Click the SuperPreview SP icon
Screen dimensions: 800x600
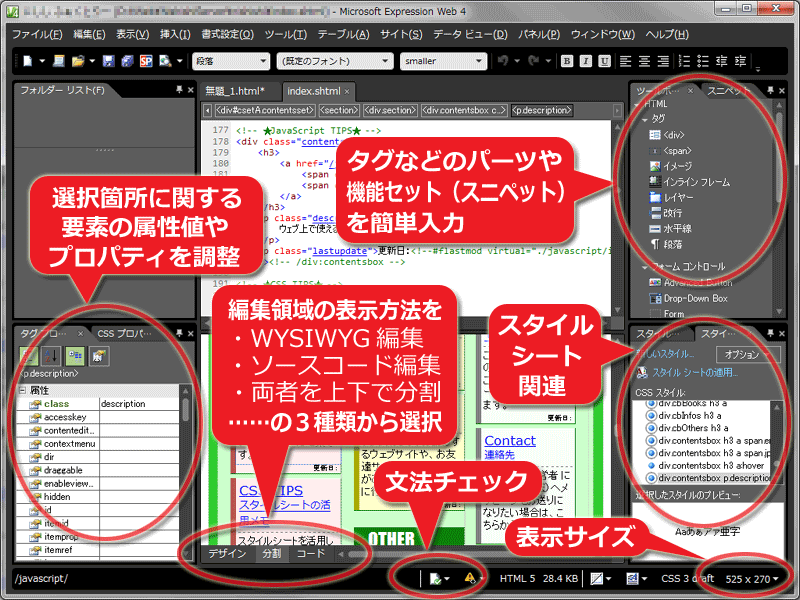[x=146, y=61]
